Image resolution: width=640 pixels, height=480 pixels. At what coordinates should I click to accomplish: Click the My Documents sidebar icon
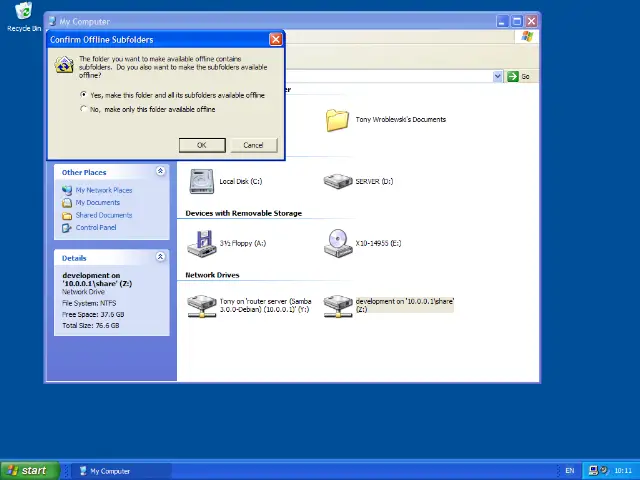67,203
